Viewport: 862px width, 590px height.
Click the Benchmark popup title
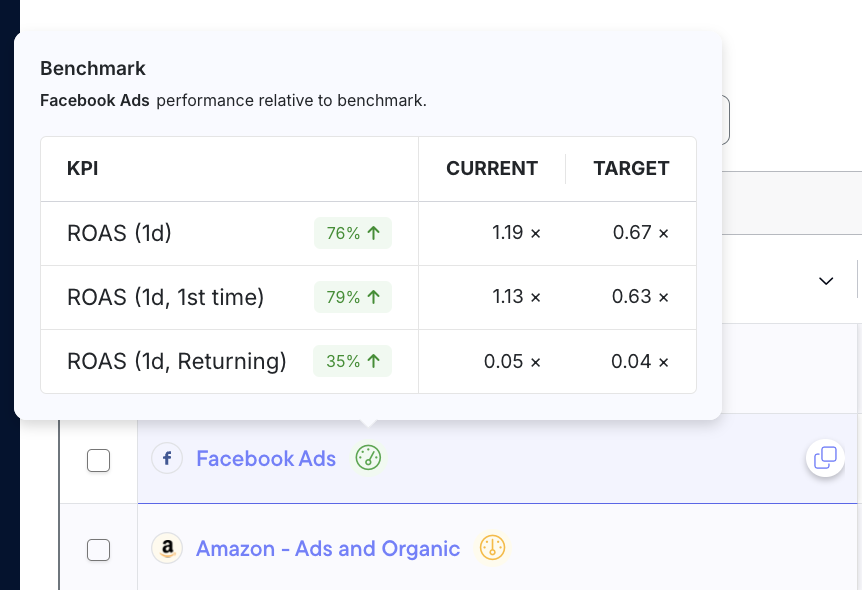click(x=93, y=68)
